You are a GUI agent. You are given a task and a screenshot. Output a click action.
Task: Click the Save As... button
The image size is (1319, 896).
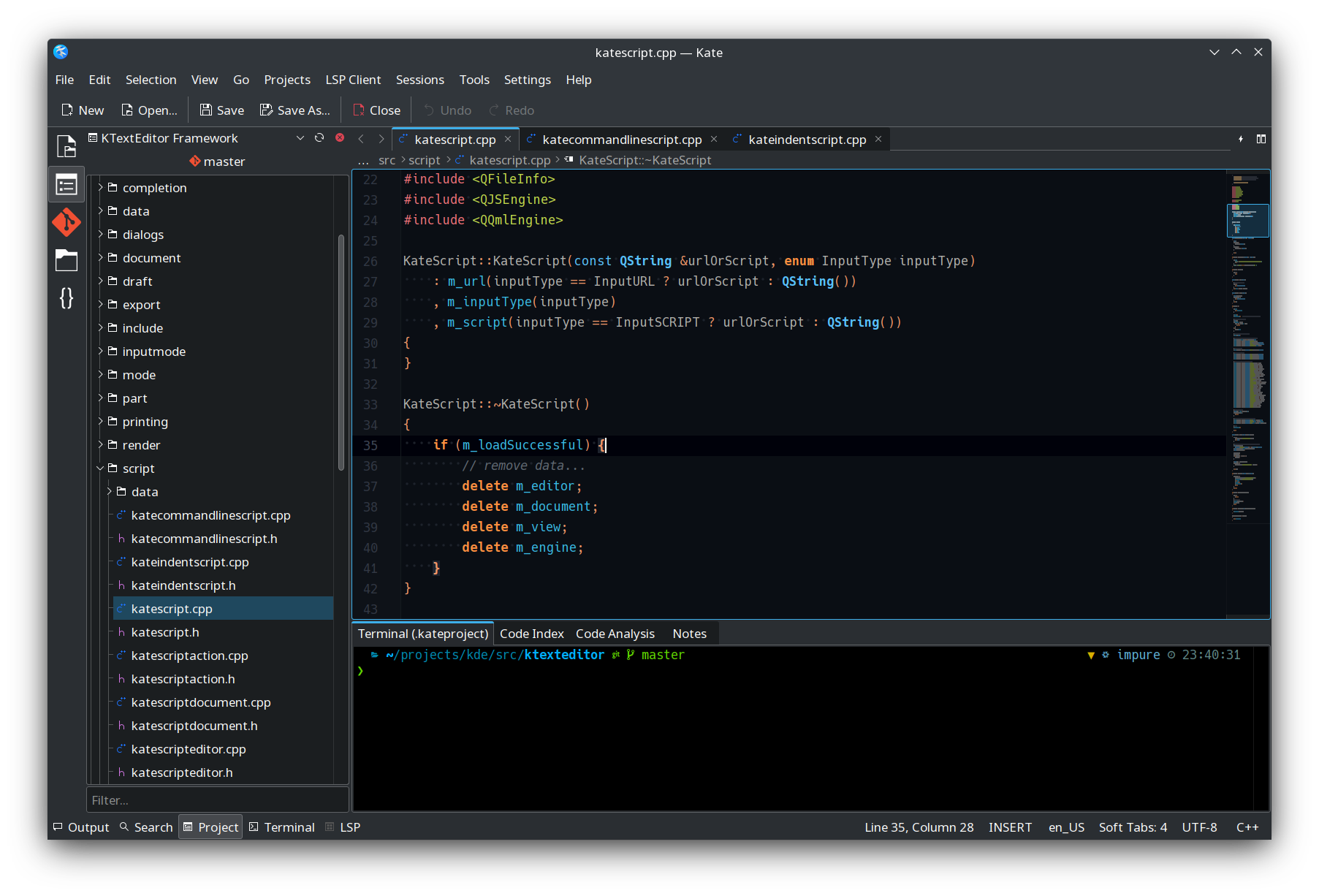[295, 110]
